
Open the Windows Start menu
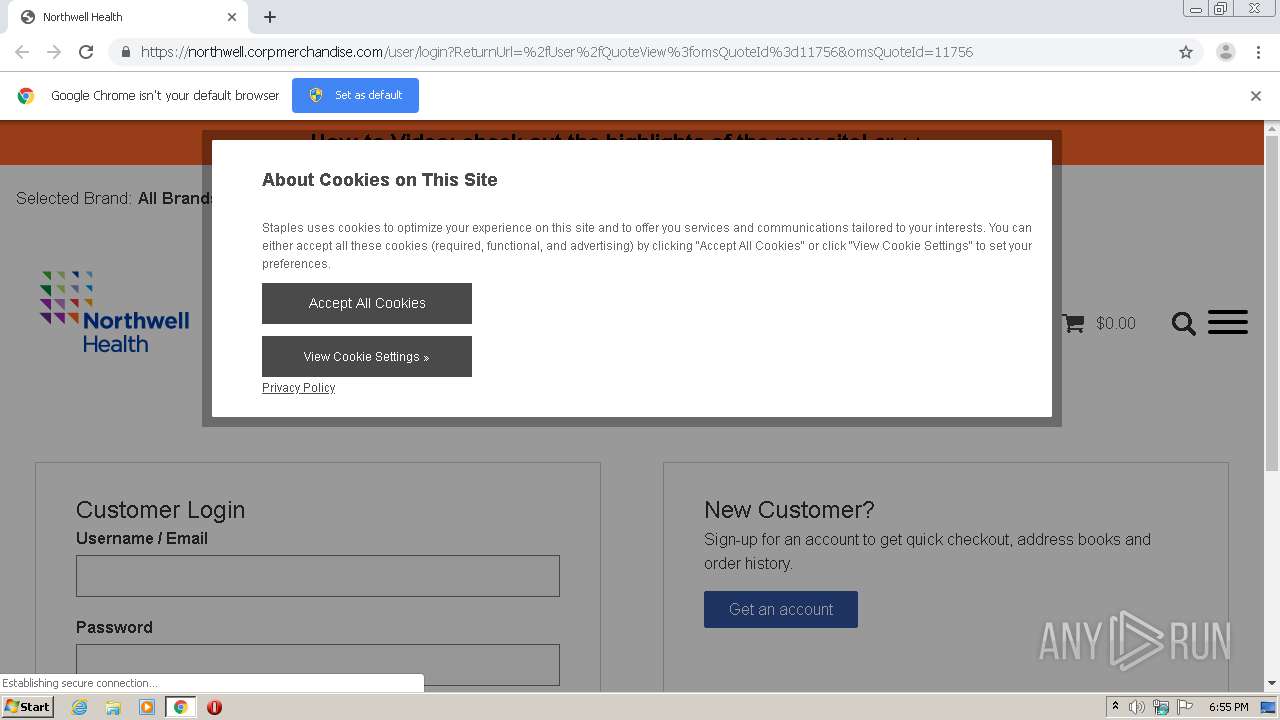tap(28, 706)
